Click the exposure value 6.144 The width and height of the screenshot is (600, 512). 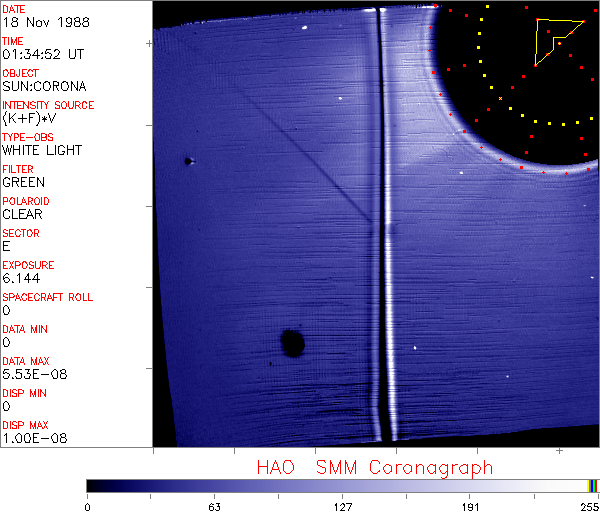(21, 278)
